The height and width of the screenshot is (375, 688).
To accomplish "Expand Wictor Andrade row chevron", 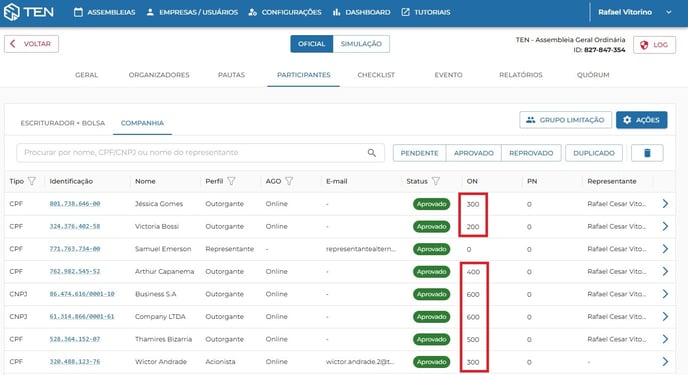I will pos(665,362).
